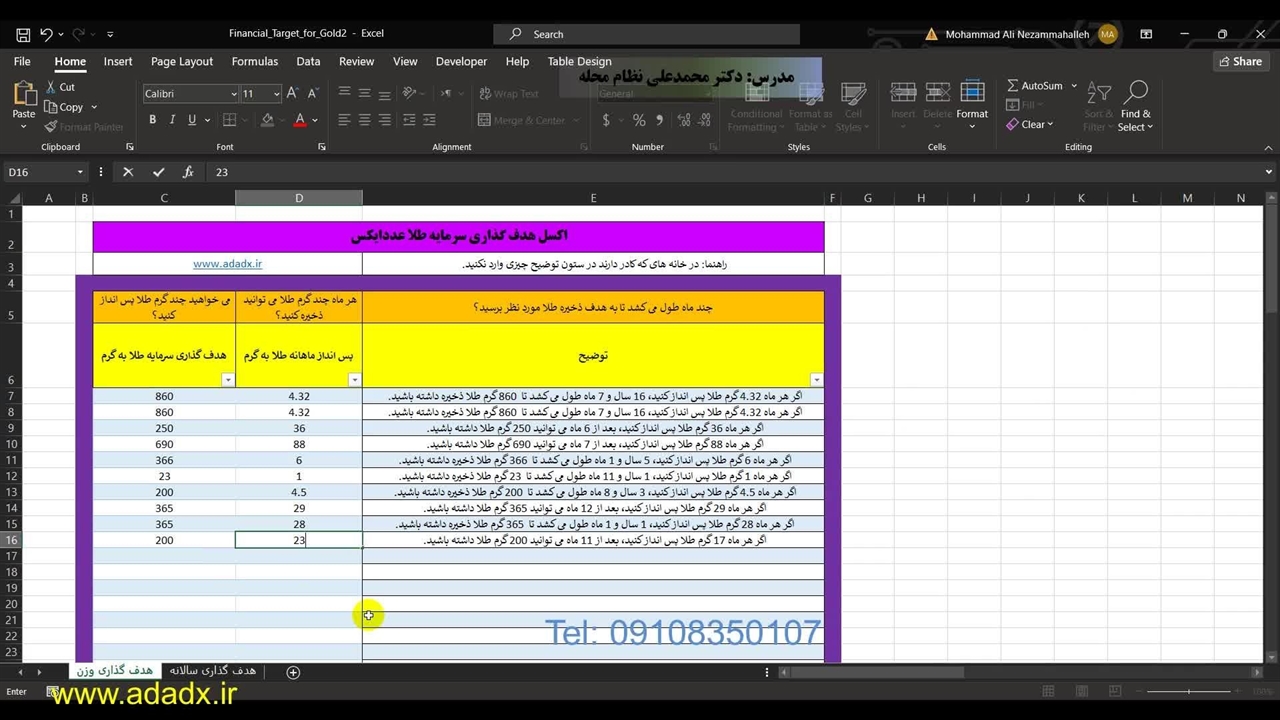Click the Save icon in the title bar
This screenshot has height=720, width=1280.
point(23,34)
